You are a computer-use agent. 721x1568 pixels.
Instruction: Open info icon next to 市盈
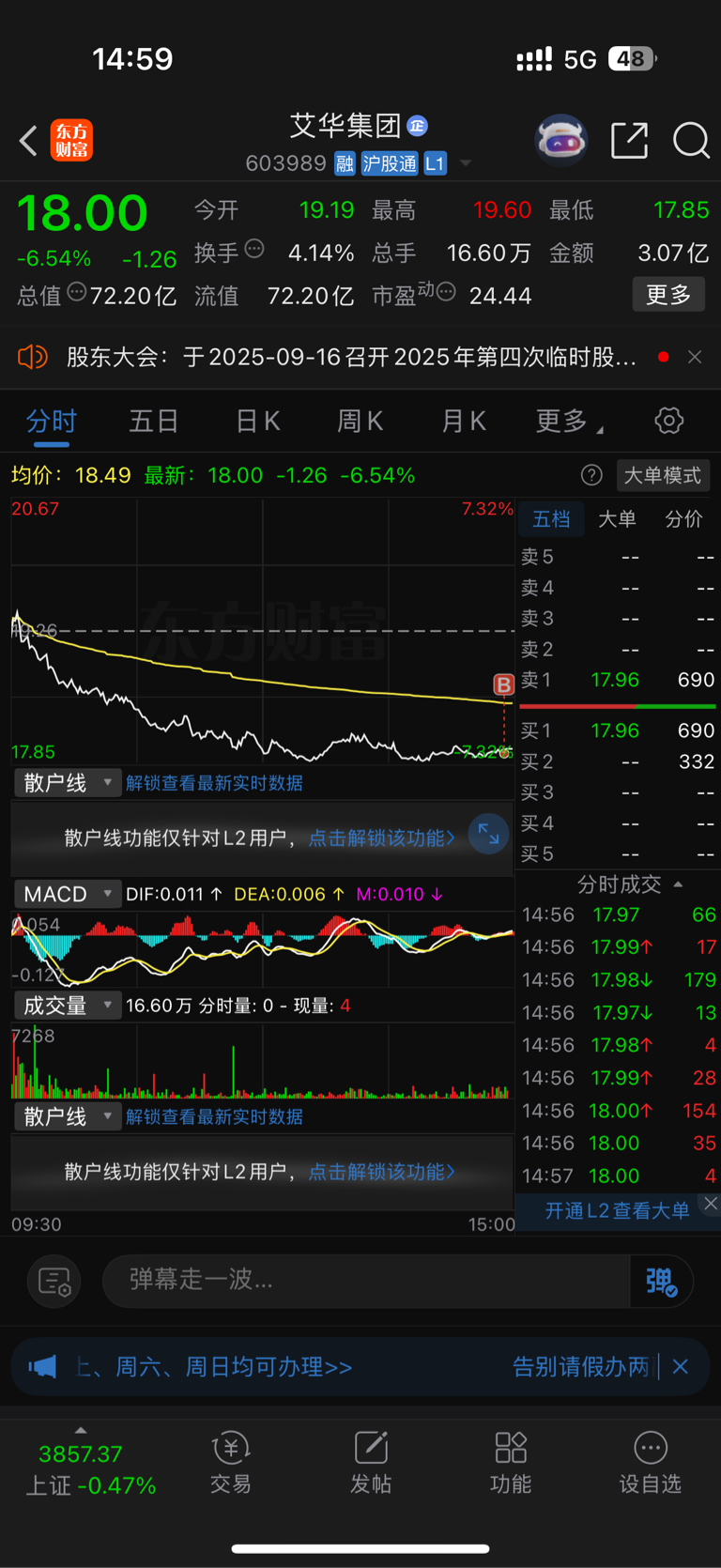446,292
